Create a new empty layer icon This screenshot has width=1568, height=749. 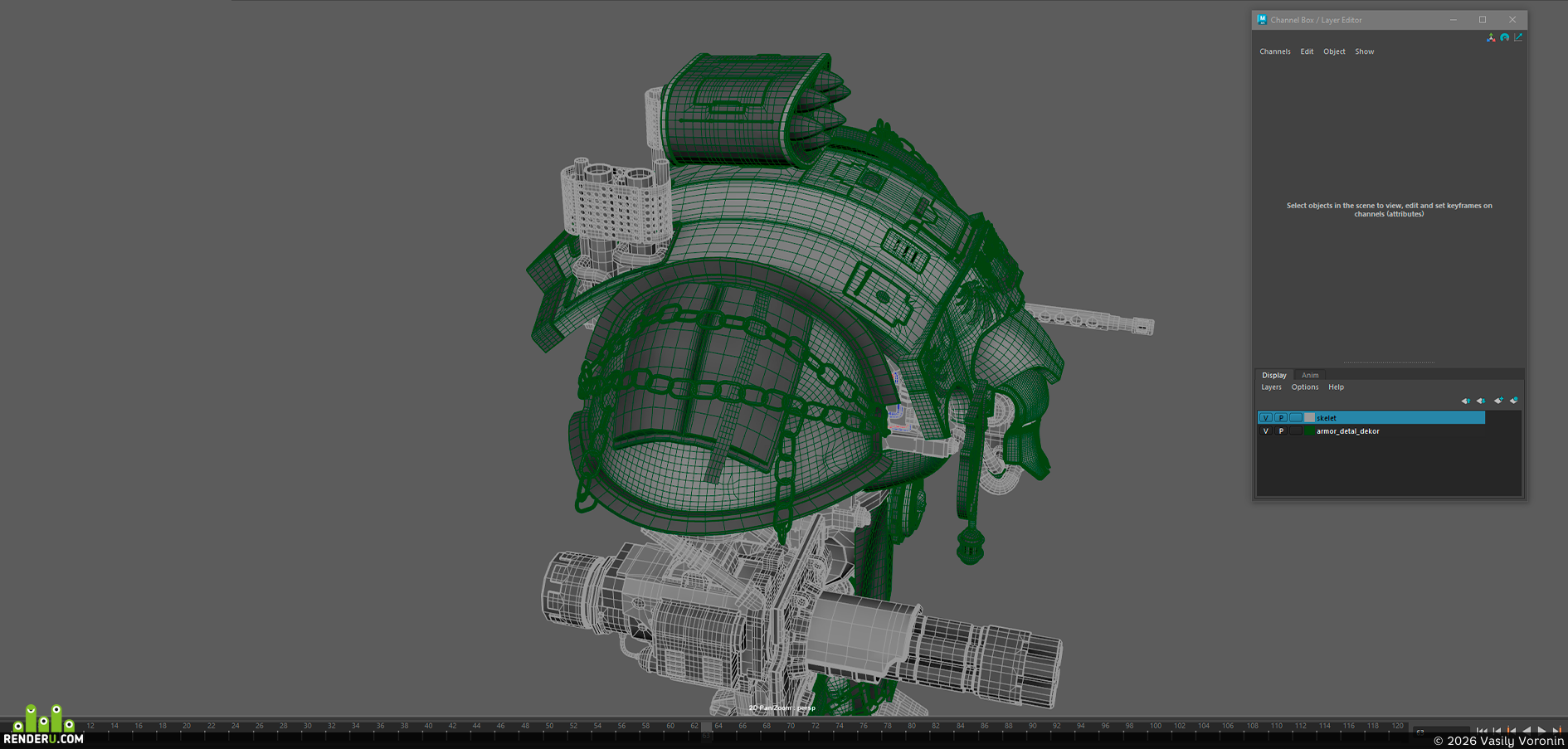coord(1498,401)
